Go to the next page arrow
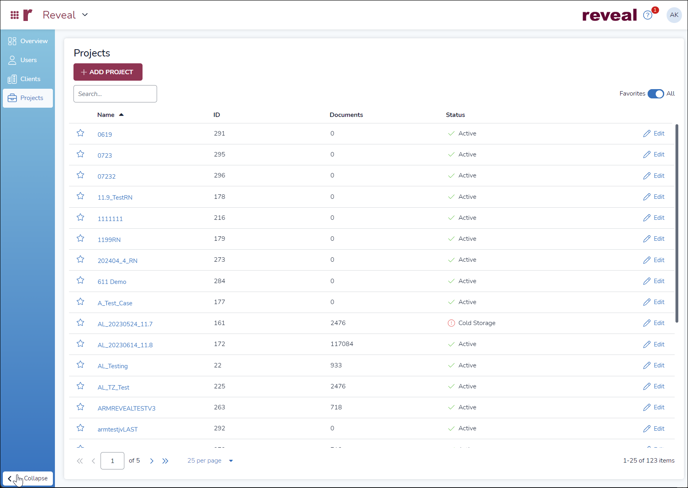This screenshot has width=688, height=488. (152, 461)
